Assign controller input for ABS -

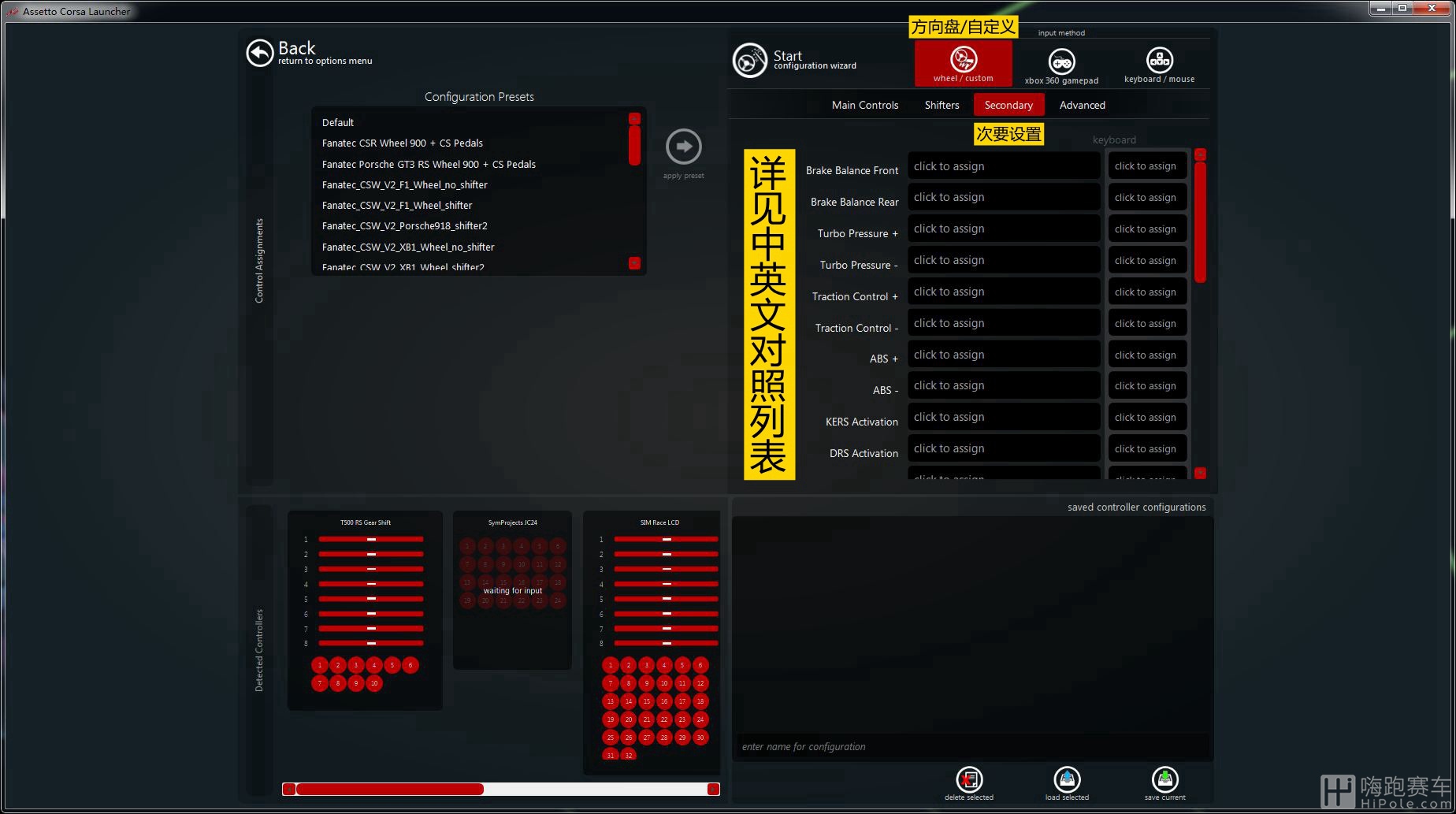[1004, 385]
